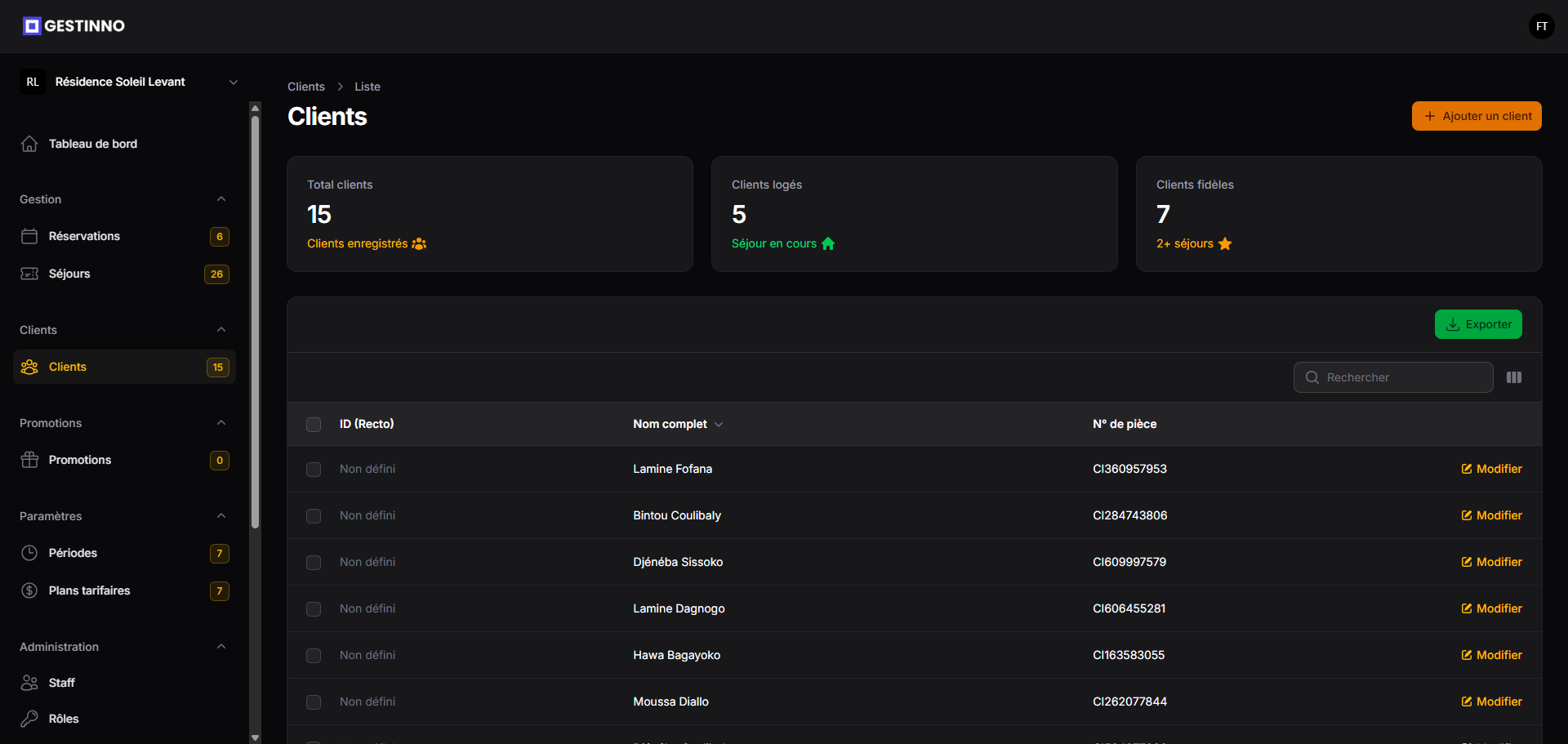Screen dimensions: 1568x744
Task: Go to Tableau de bord
Action: (124, 144)
